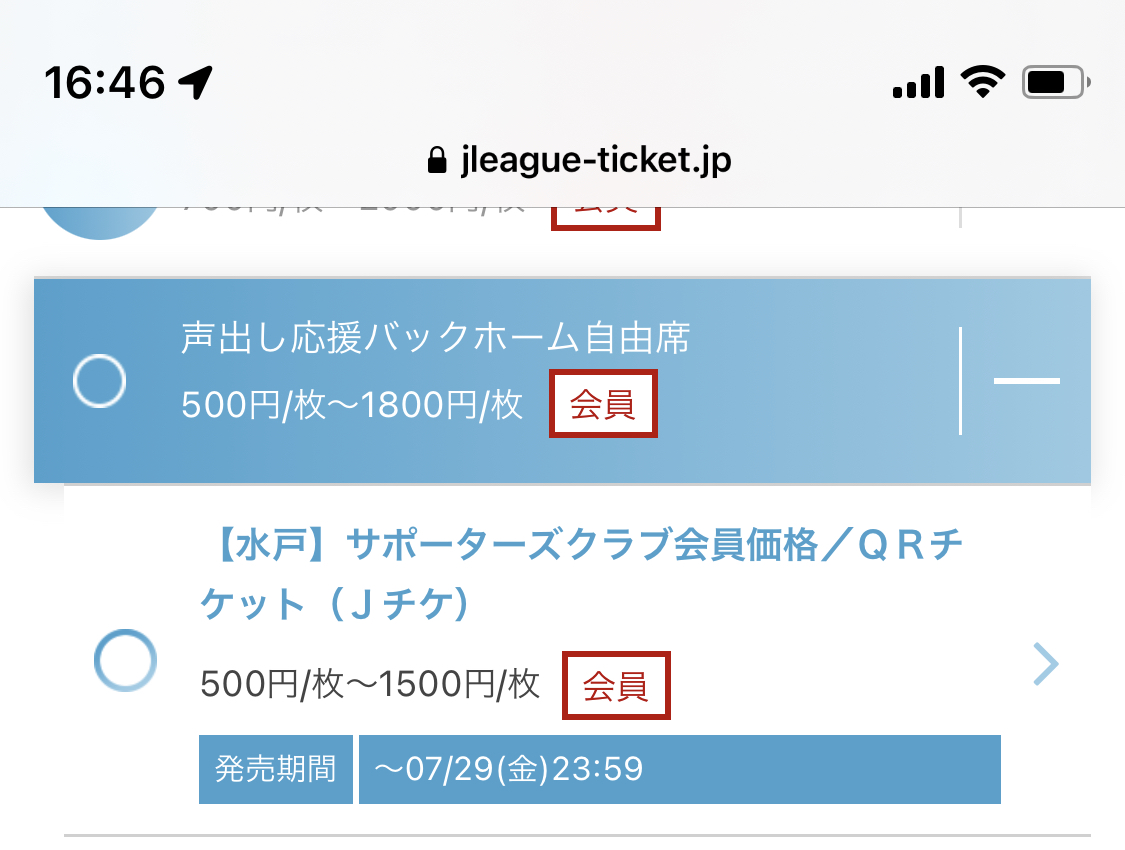1125x850 pixels.
Task: Tap the padlock icon beside the URL
Action: tap(436, 161)
